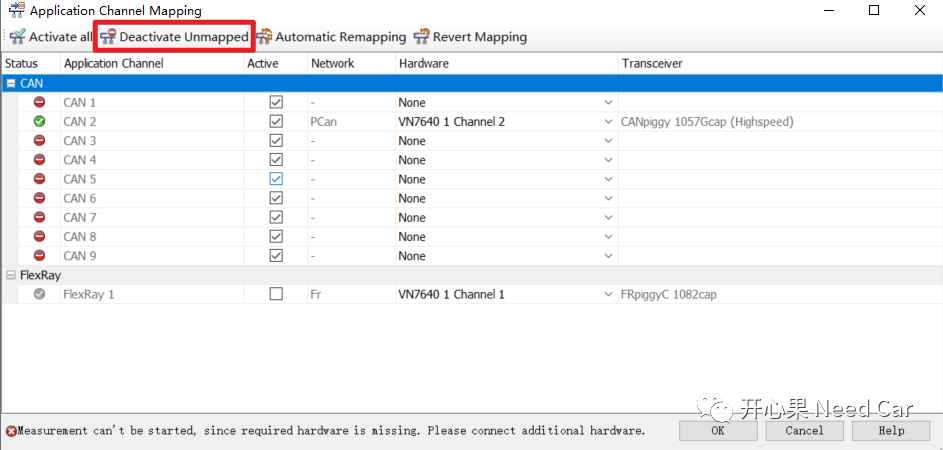
Task: Select the CAN 9 channel name
Action: point(80,256)
